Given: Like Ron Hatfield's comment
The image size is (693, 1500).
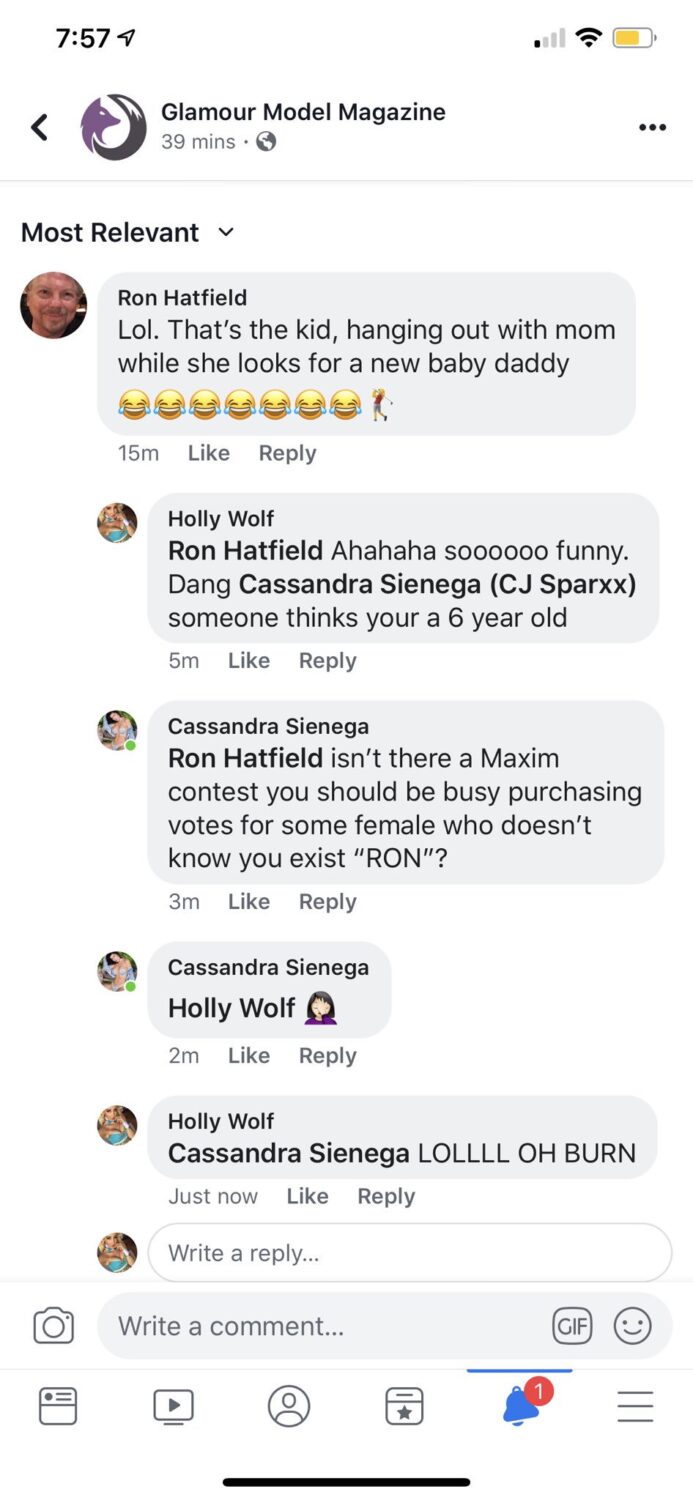Looking at the screenshot, I should [208, 453].
